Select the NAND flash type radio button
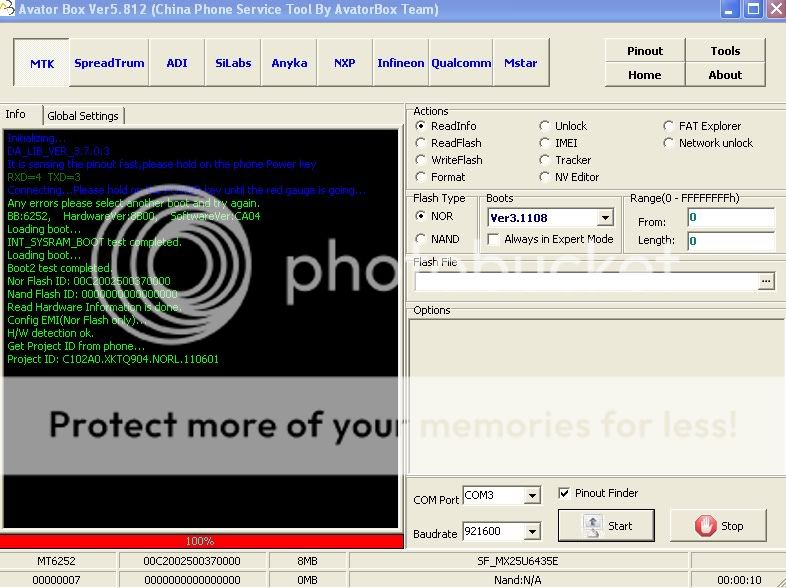This screenshot has height=588, width=786. click(x=421, y=239)
